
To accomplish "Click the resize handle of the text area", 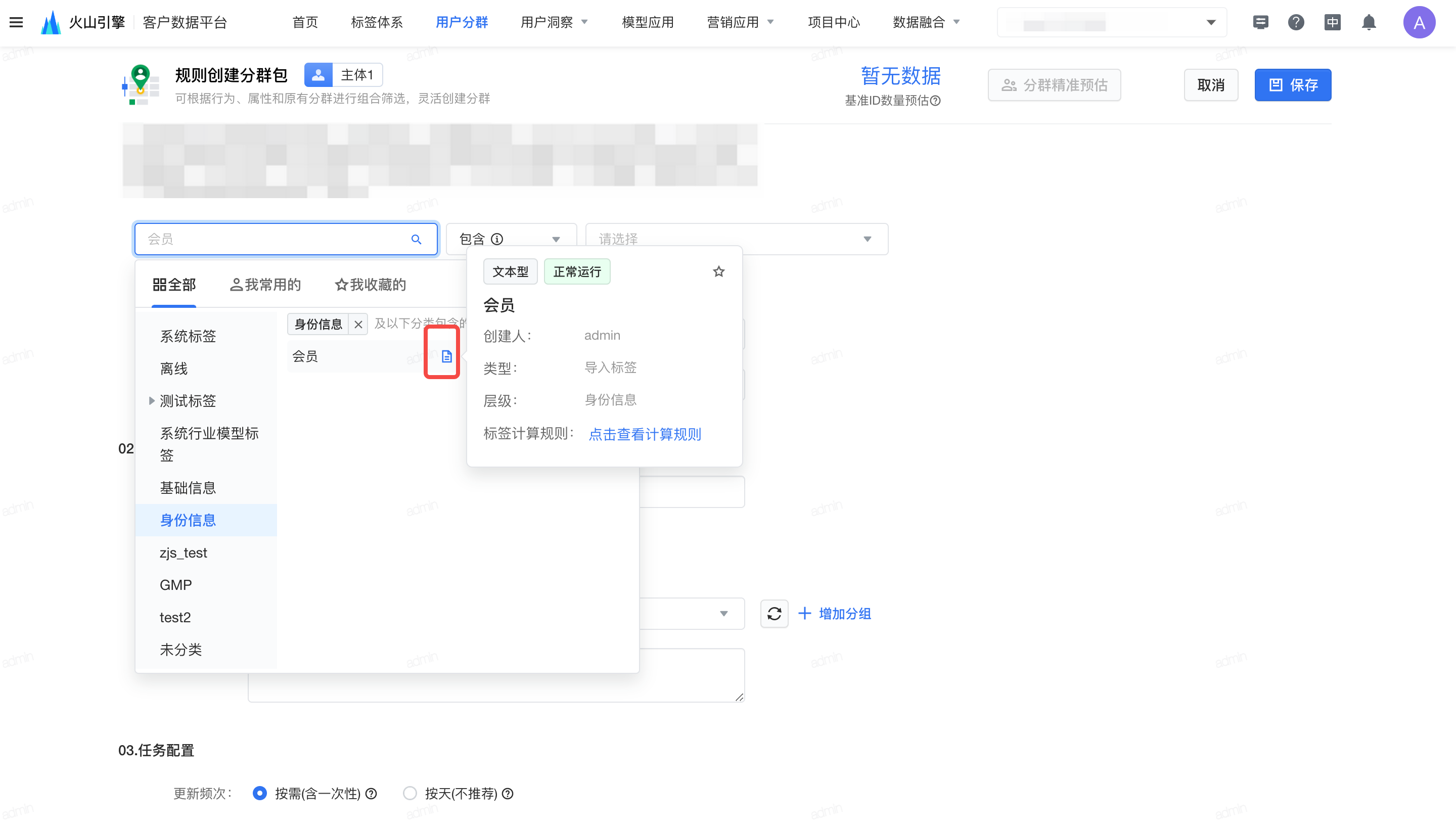I will pos(739,697).
